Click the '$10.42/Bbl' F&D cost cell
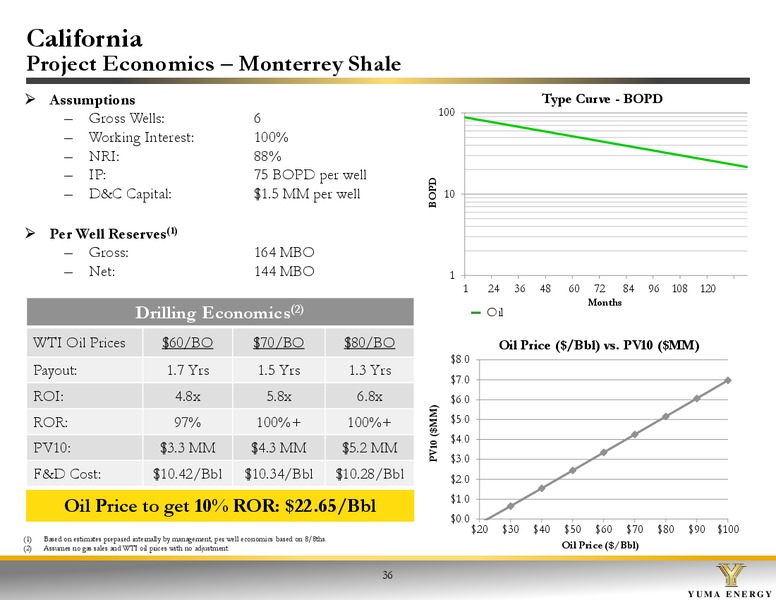 tap(188, 474)
